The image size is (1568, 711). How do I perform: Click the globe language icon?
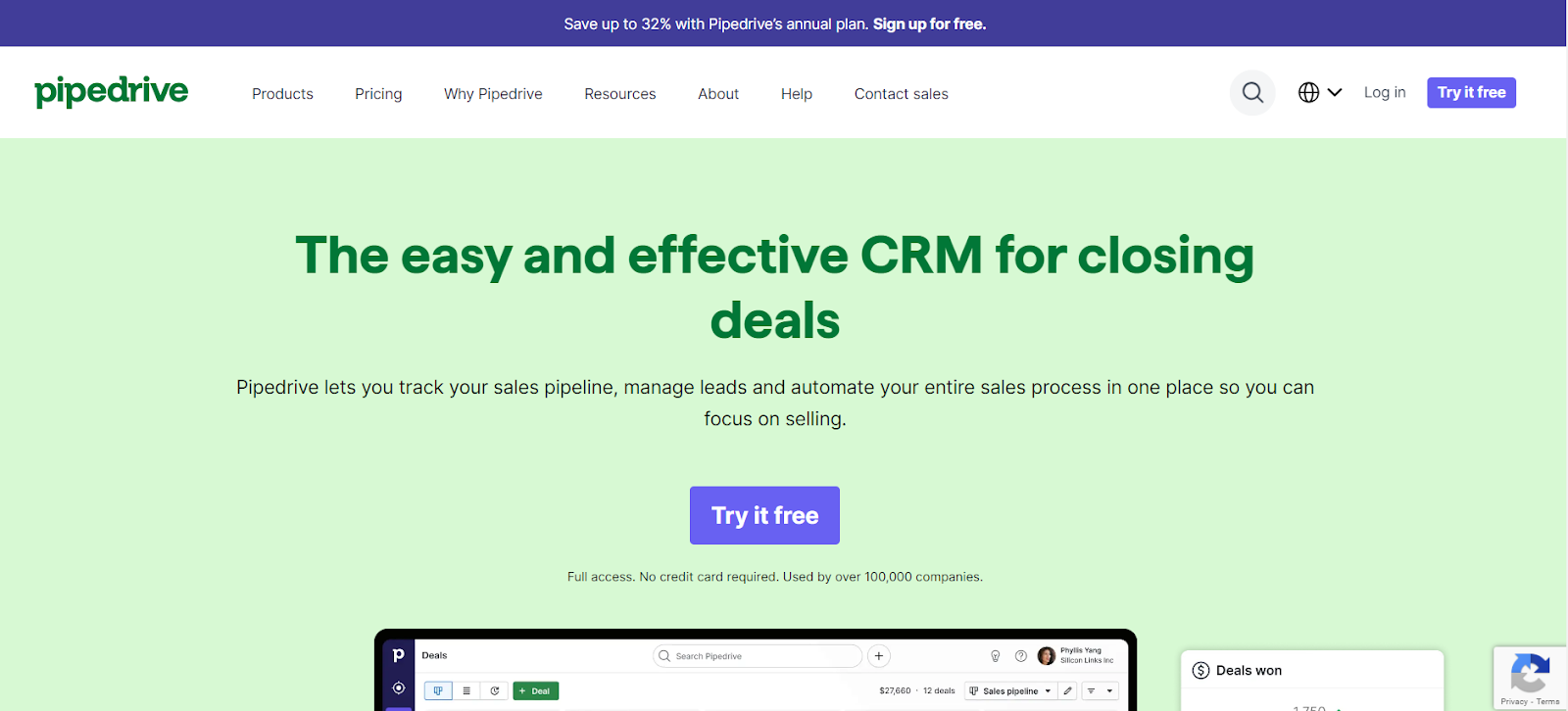tap(1308, 92)
